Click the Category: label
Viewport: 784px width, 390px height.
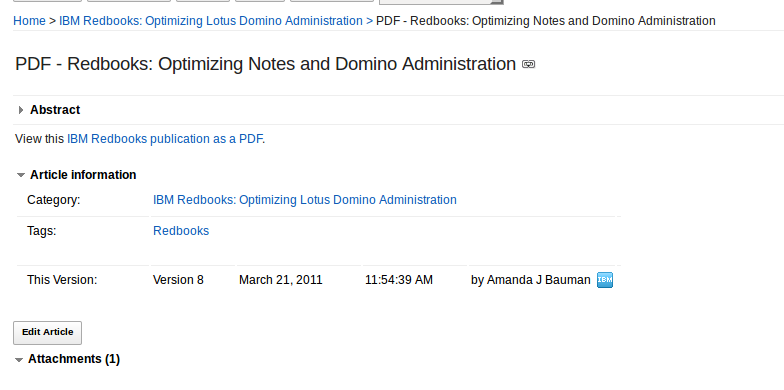pyautogui.click(x=54, y=200)
